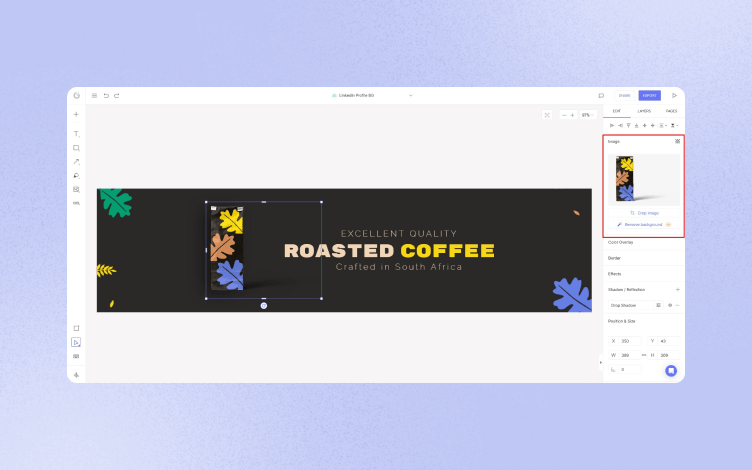Click the Y position input field
The height and width of the screenshot is (470, 752).
[x=663, y=341]
